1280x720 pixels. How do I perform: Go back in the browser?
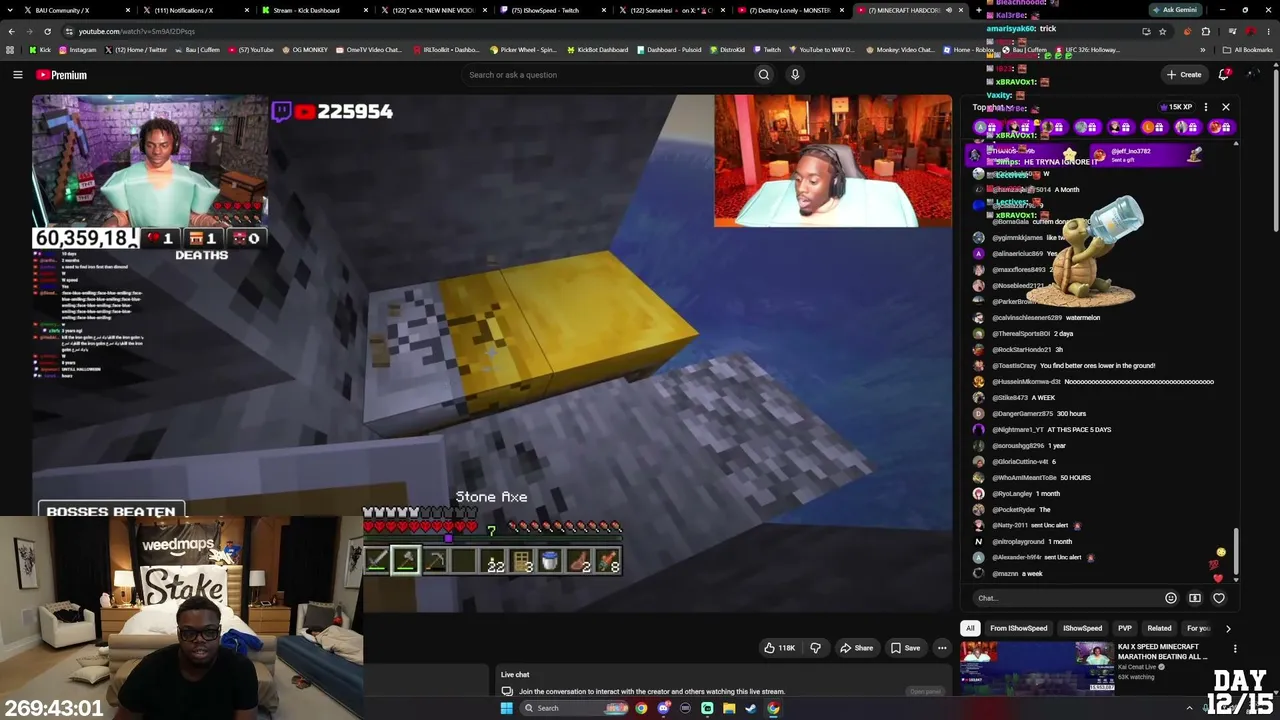click(x=11, y=31)
